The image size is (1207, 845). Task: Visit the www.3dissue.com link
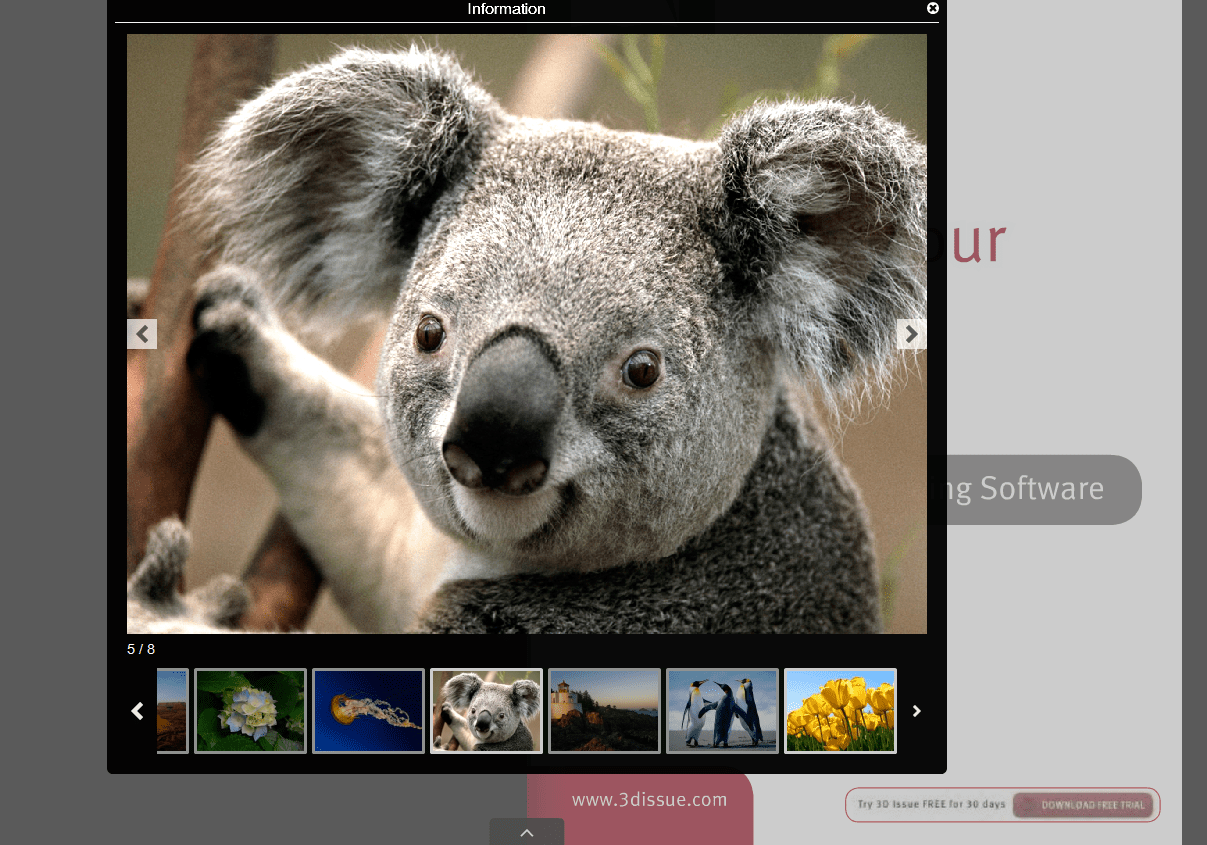click(650, 799)
